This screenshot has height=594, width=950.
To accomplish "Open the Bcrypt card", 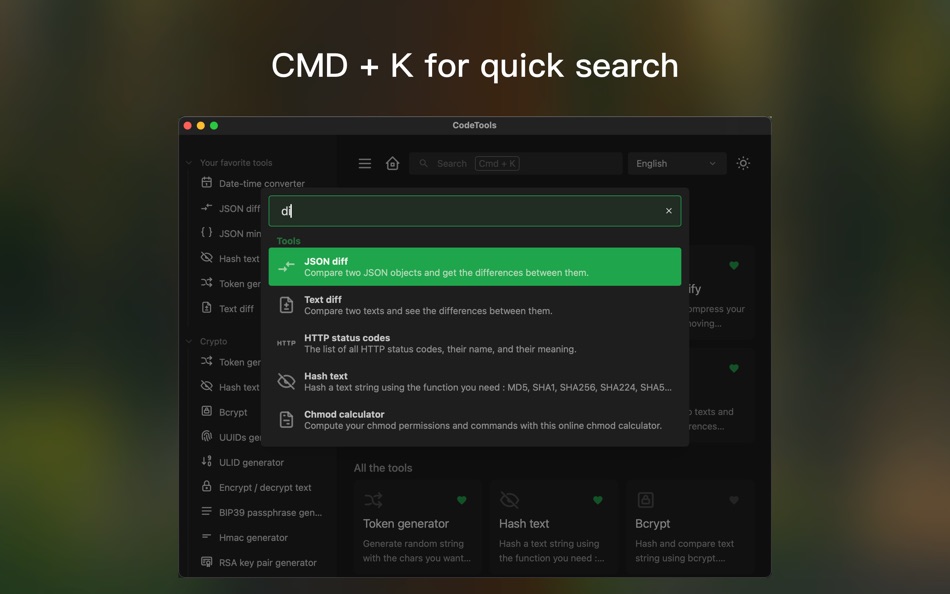I will [x=690, y=527].
